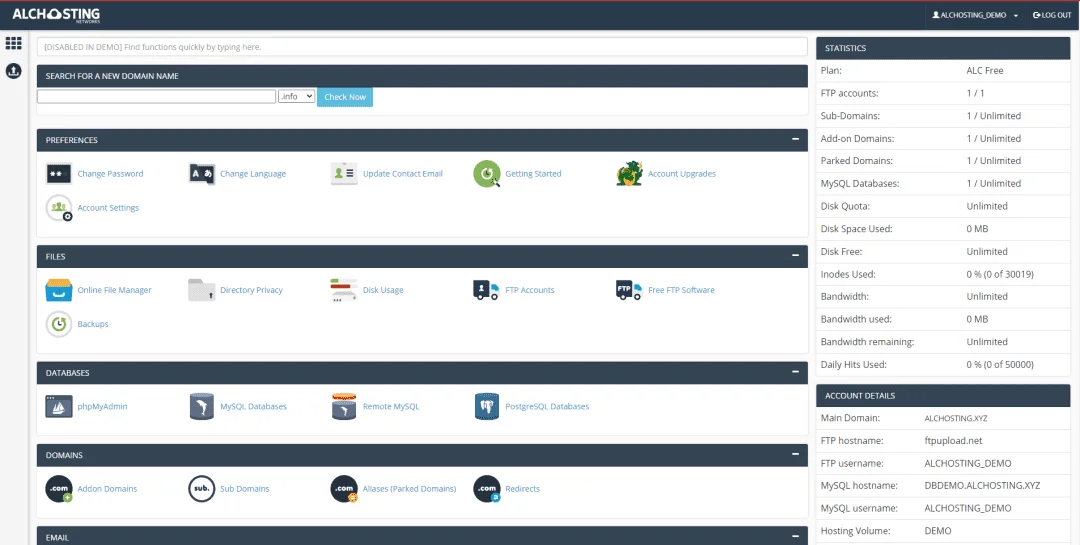This screenshot has width=1080, height=545.
Task: Collapse the Files section
Action: click(796, 256)
